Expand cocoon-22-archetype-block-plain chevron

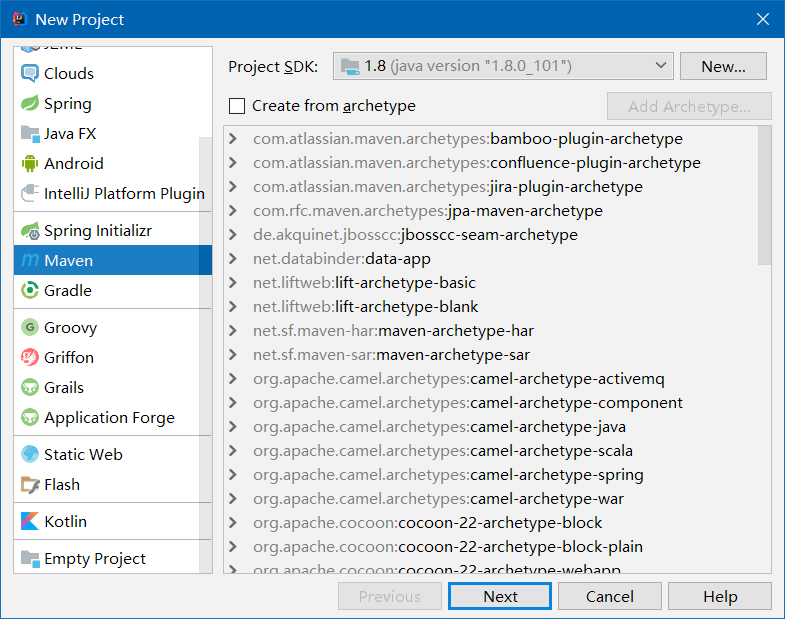tap(233, 547)
